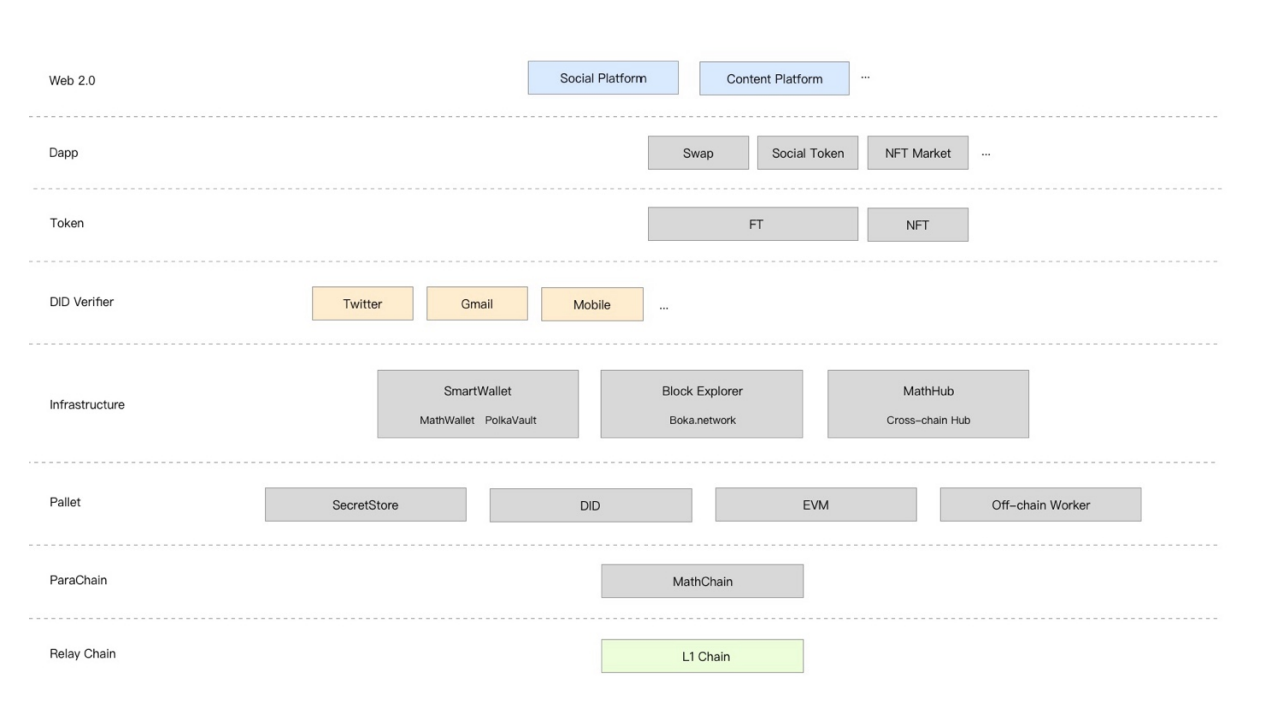The image size is (1278, 718).
Task: Select the Content Platform box
Action: [774, 79]
